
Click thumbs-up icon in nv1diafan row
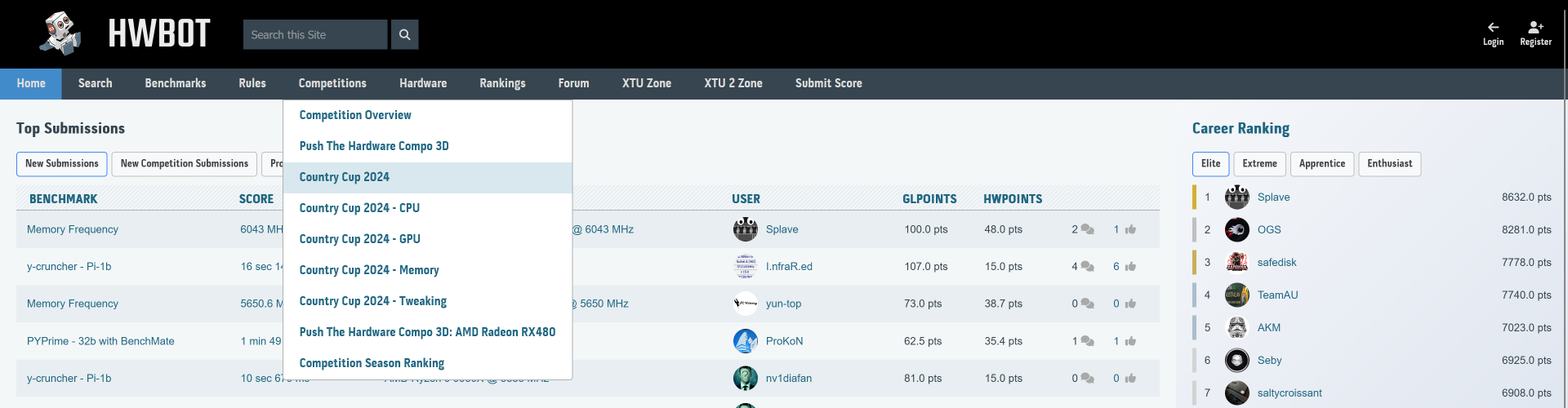tap(1130, 378)
